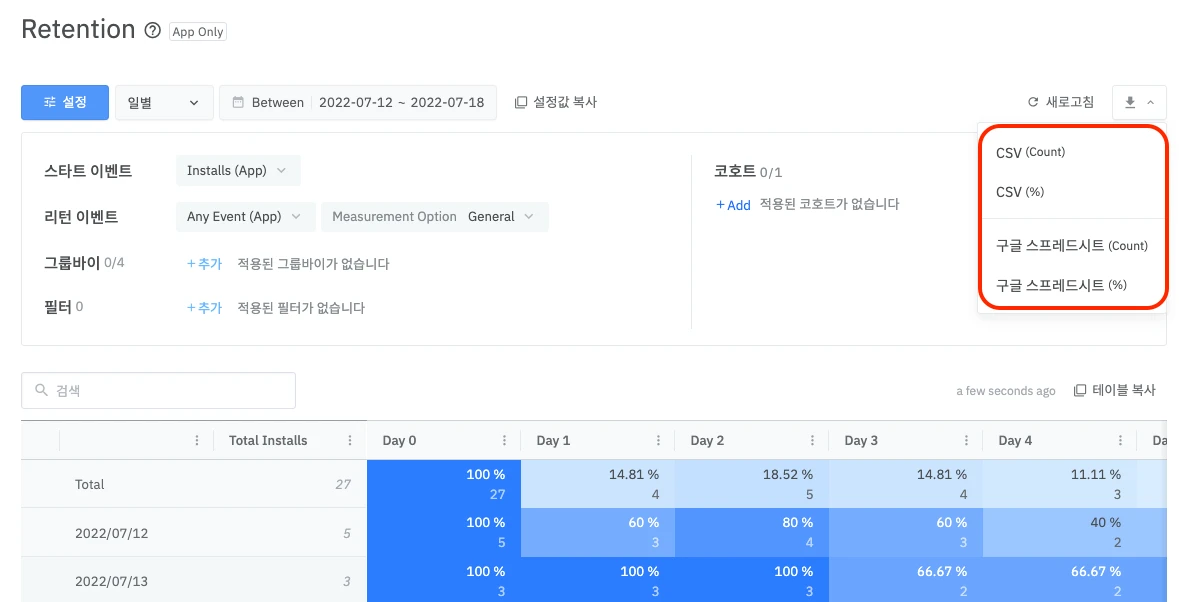Screen dimensions: 1179x602
Task: Open the Total Installs column options kebab
Action: click(350, 440)
